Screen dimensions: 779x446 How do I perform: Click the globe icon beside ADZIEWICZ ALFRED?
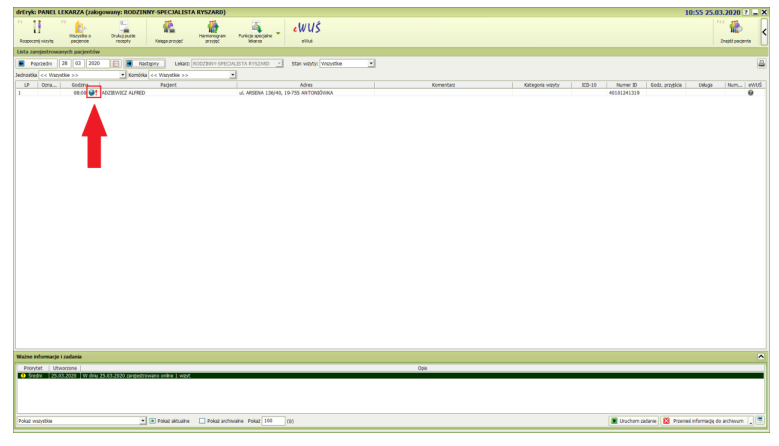(93, 93)
